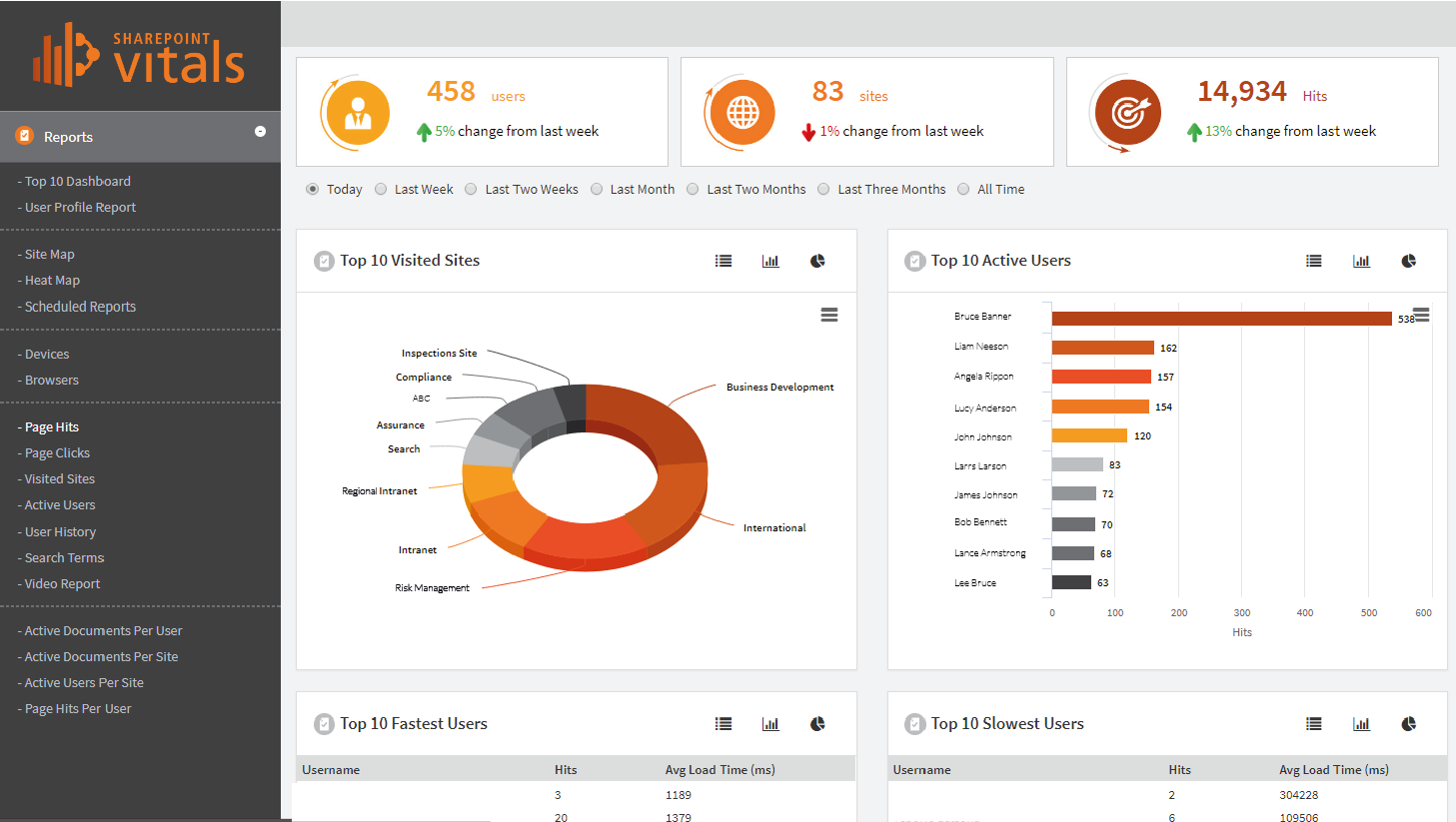The height and width of the screenshot is (822, 1456).
Task: Choose the Last Two Months period
Action: [693, 189]
